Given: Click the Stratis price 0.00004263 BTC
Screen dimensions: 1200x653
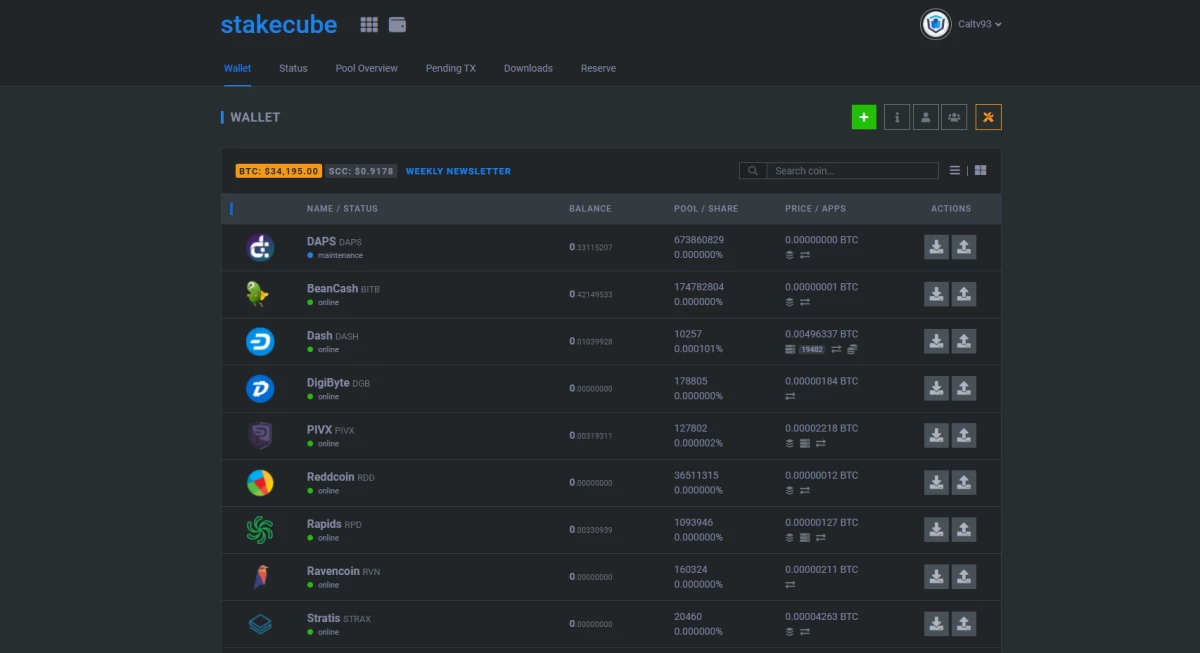Looking at the screenshot, I should point(822,616).
